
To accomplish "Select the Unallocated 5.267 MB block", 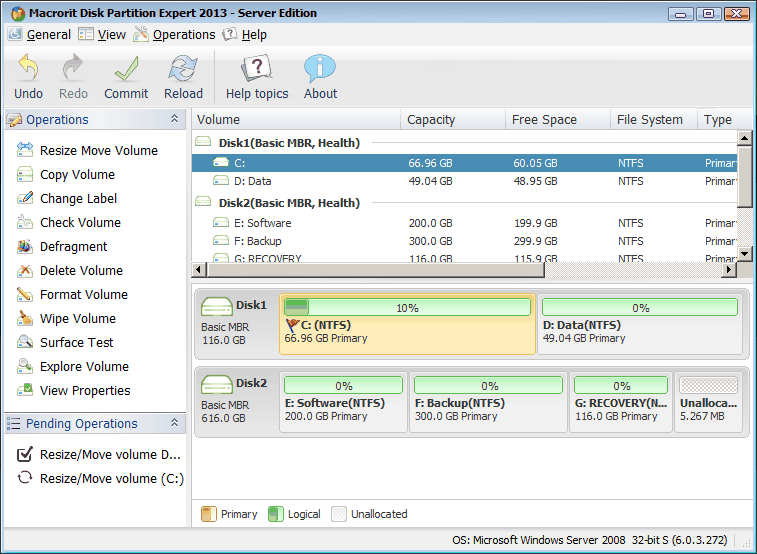I will pyautogui.click(x=708, y=402).
